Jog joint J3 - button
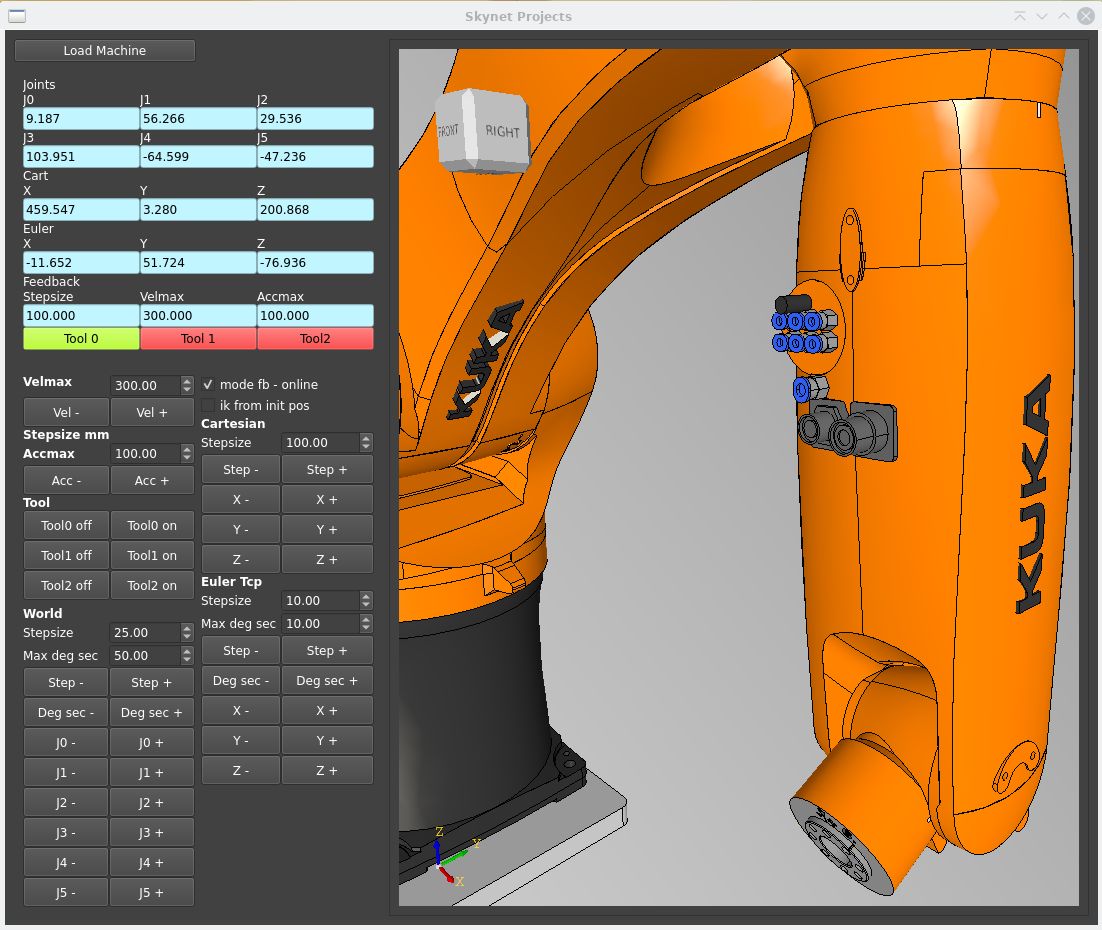This screenshot has width=1102, height=930. point(66,833)
